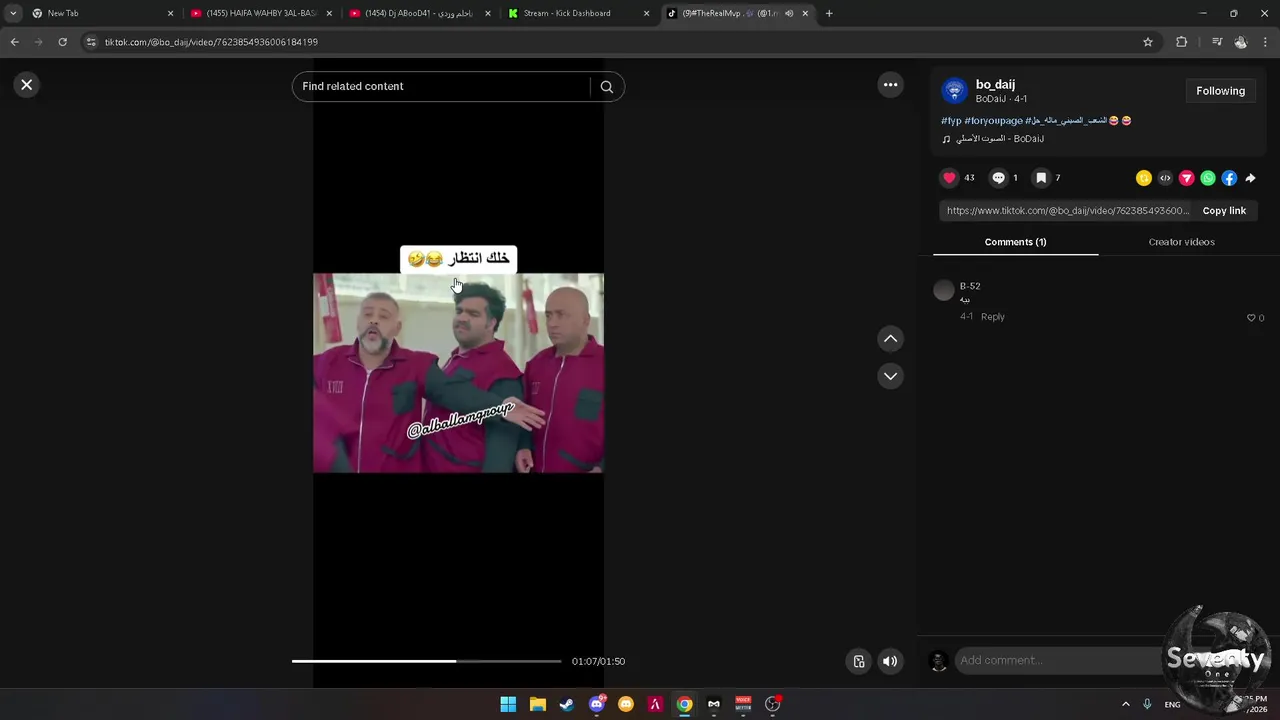Close the Kick Dashboard tab
Screen dimensions: 1280x720
click(x=646, y=13)
